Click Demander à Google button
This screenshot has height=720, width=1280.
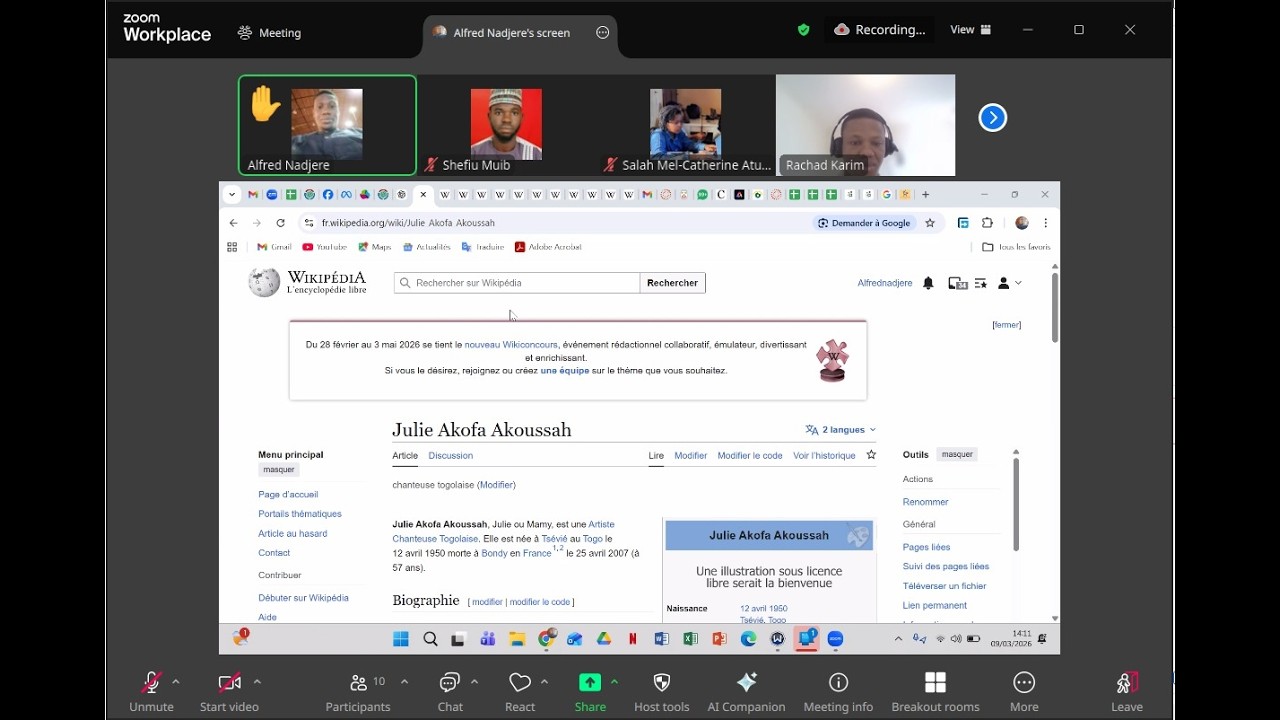(864, 223)
